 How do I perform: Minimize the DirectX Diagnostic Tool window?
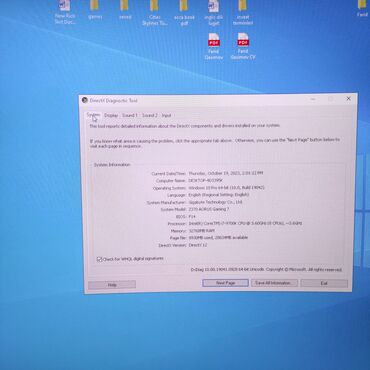(x=313, y=99)
